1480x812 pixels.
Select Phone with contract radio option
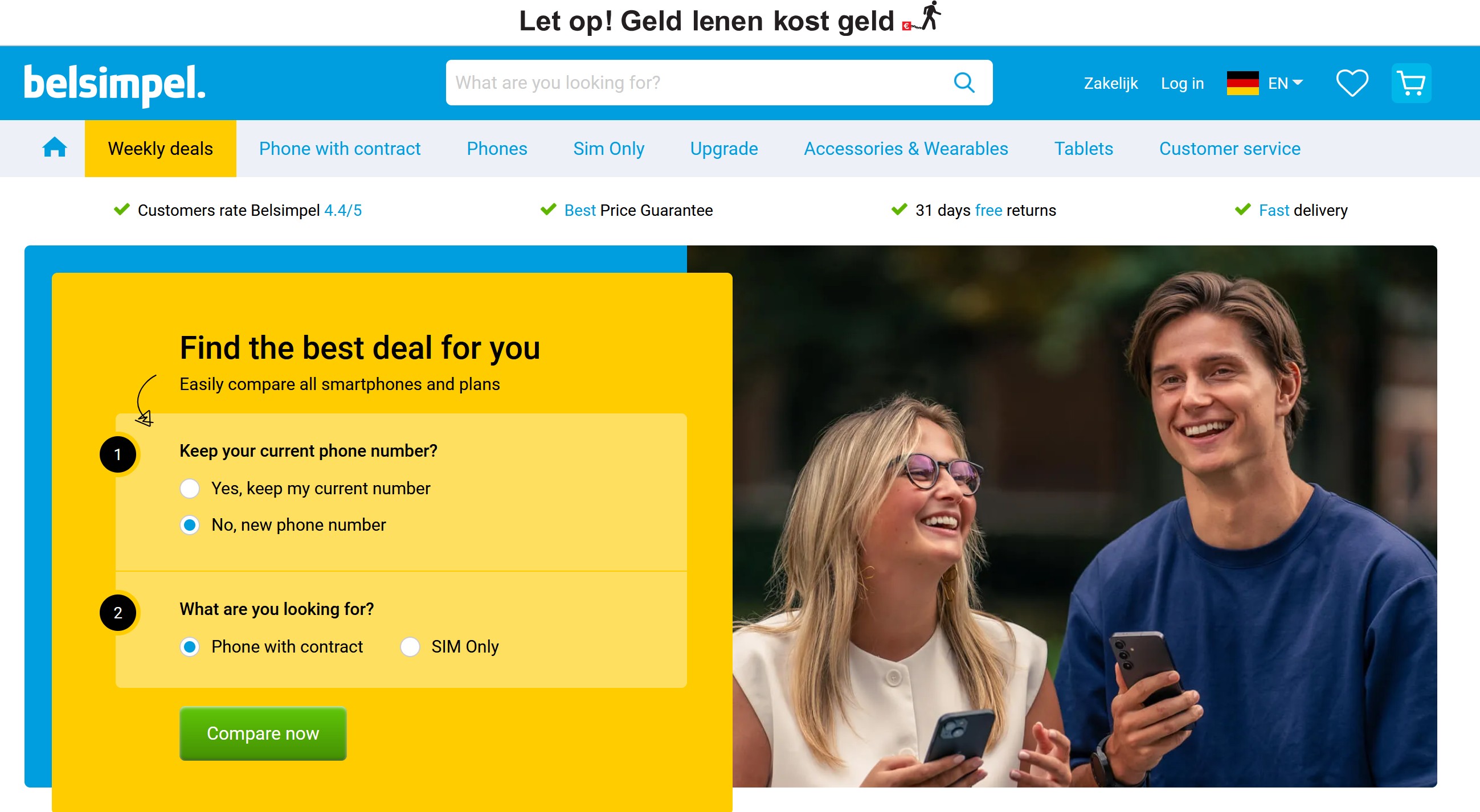tap(190, 647)
